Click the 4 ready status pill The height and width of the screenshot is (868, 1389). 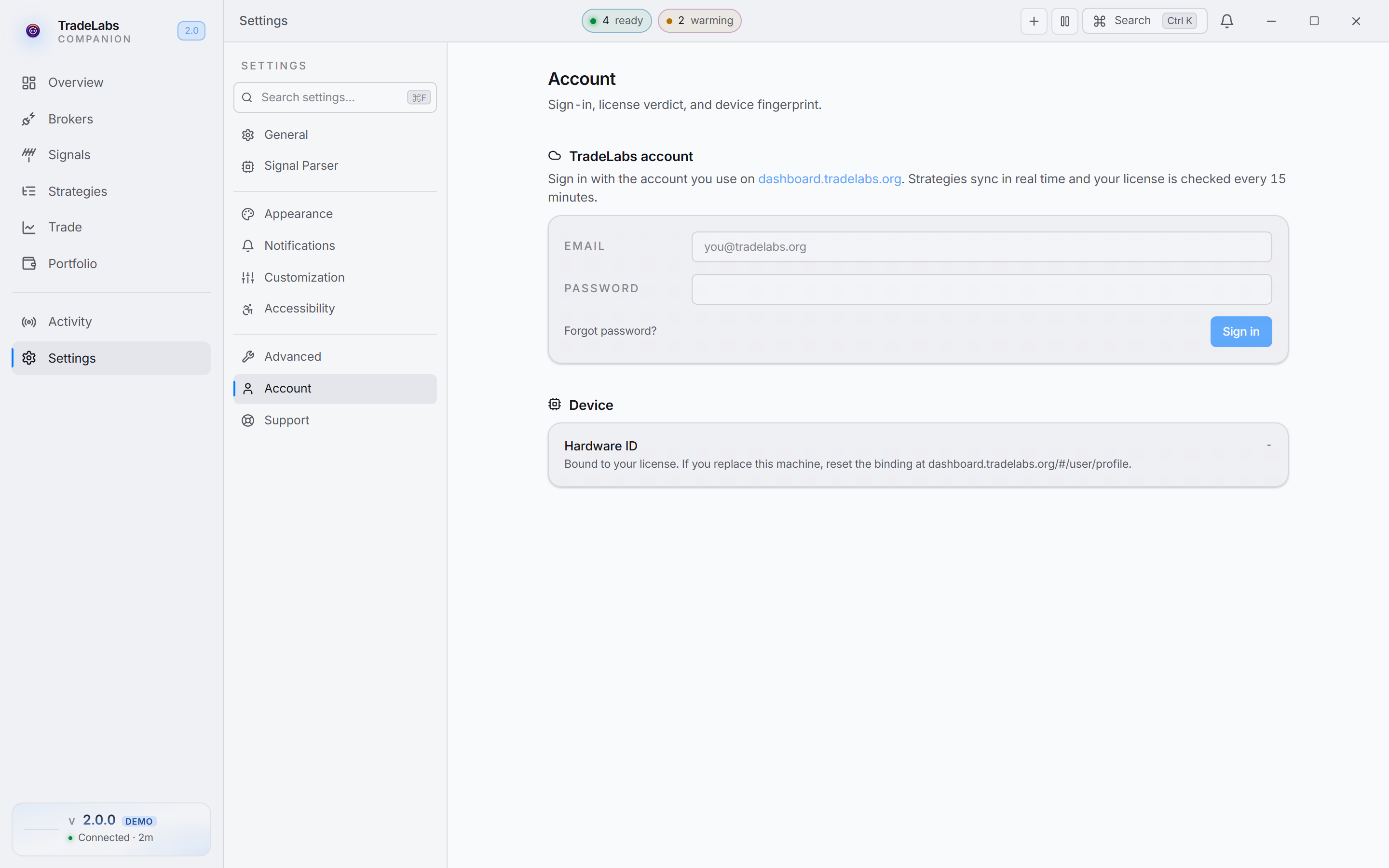(x=616, y=21)
